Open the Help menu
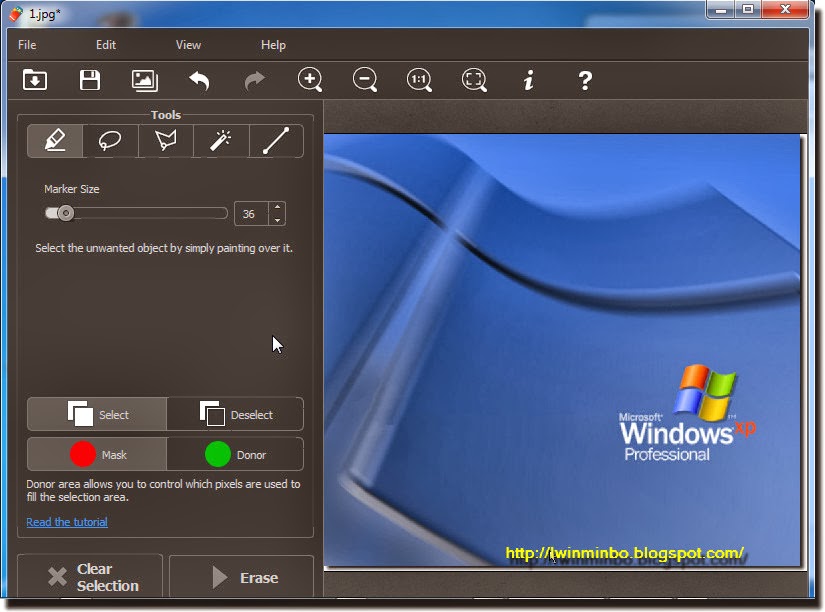 (273, 45)
